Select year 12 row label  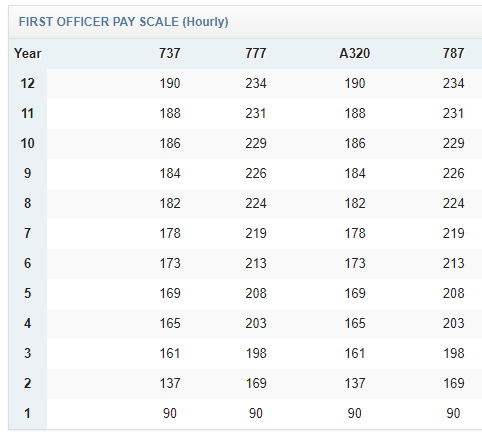[28, 83]
